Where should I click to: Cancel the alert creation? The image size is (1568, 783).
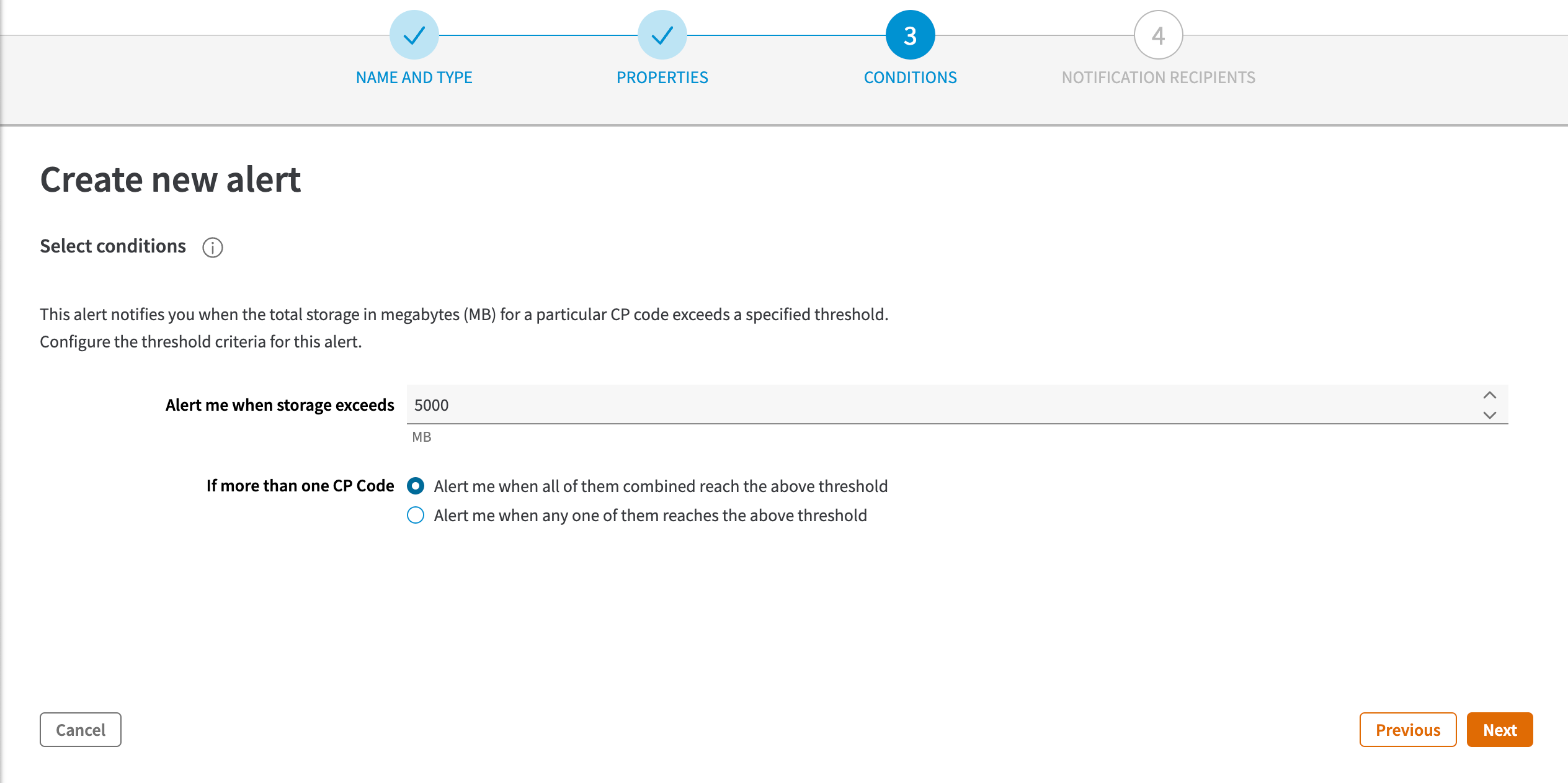coord(81,730)
